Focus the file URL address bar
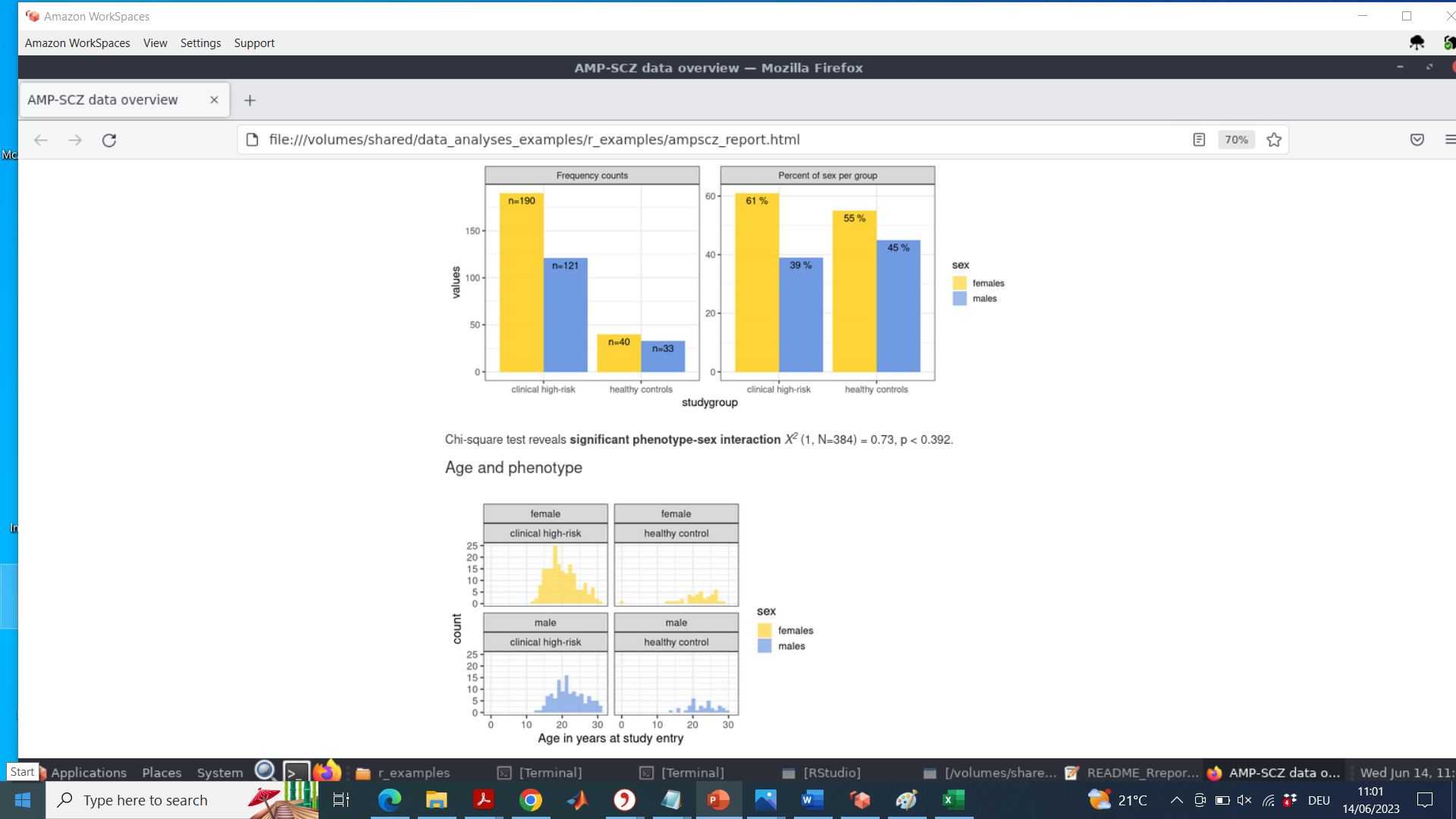The image size is (1456, 819). tap(682, 140)
